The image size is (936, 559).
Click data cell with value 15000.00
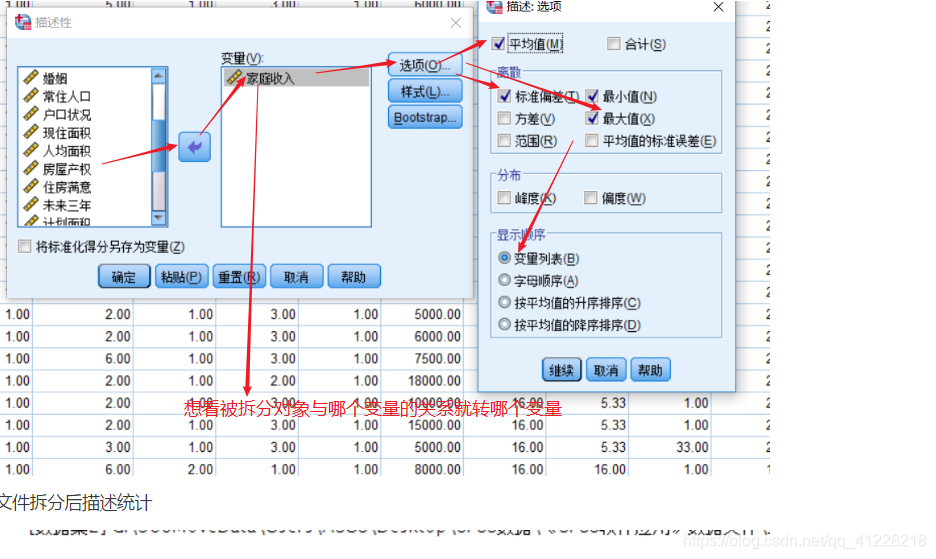tap(421, 425)
